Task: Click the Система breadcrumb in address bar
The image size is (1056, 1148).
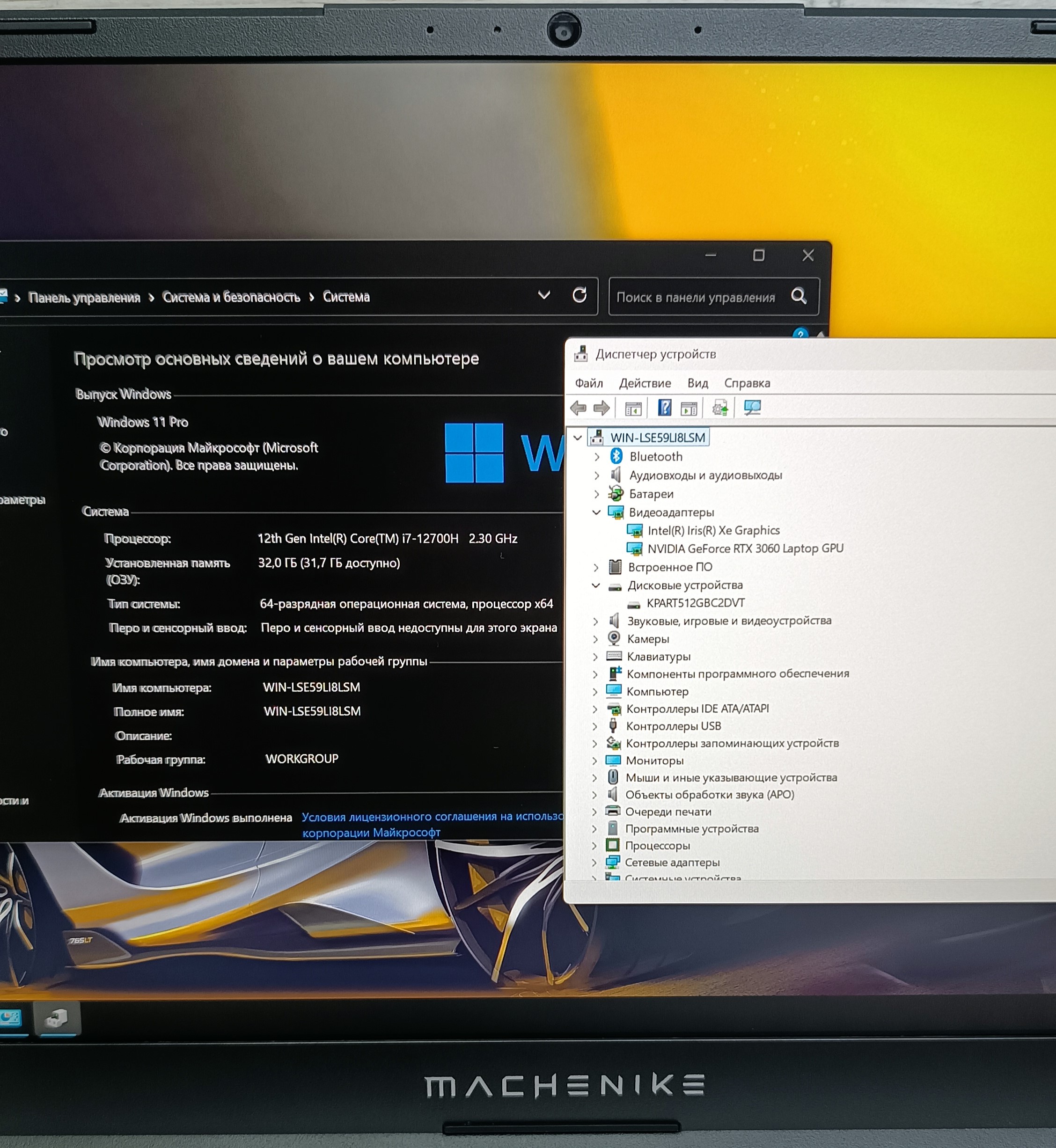Action: [x=346, y=297]
